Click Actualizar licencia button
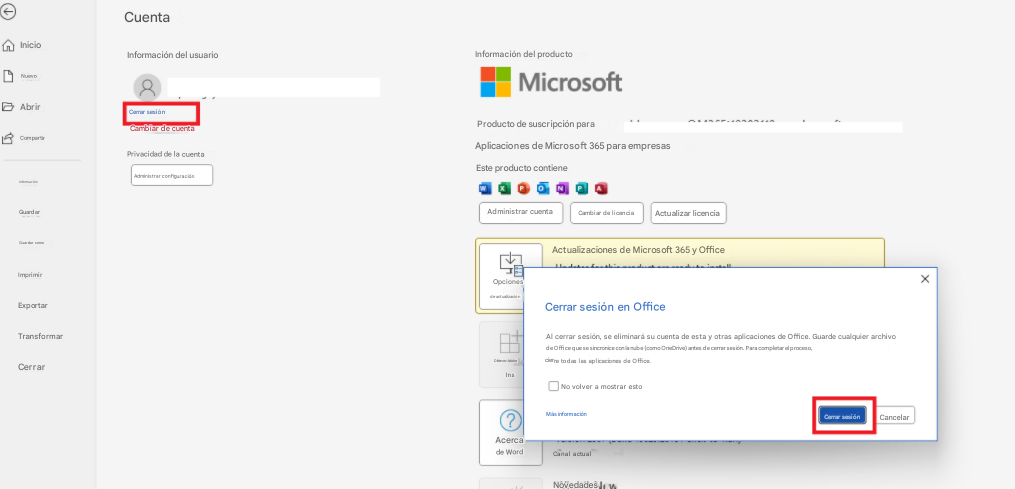Screen dimensions: 1015x489 click(x=688, y=213)
